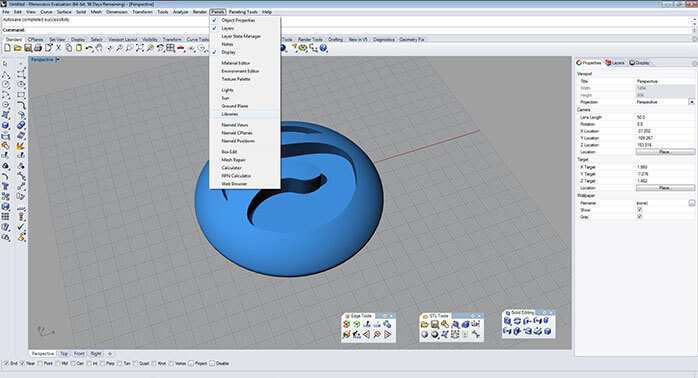
Task: Switch to the Layers panel tab
Action: (x=615, y=63)
